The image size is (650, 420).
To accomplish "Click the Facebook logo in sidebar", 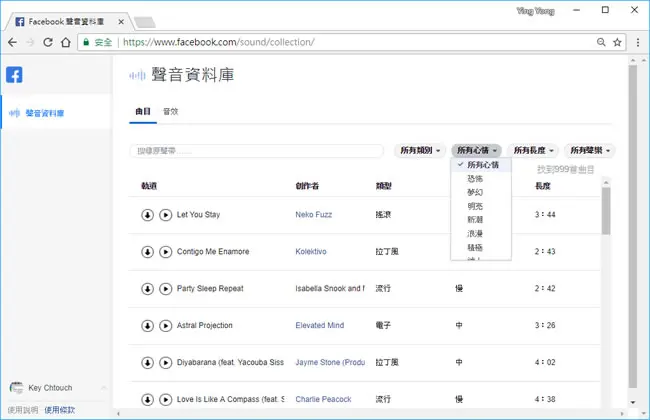I will pyautogui.click(x=14, y=75).
